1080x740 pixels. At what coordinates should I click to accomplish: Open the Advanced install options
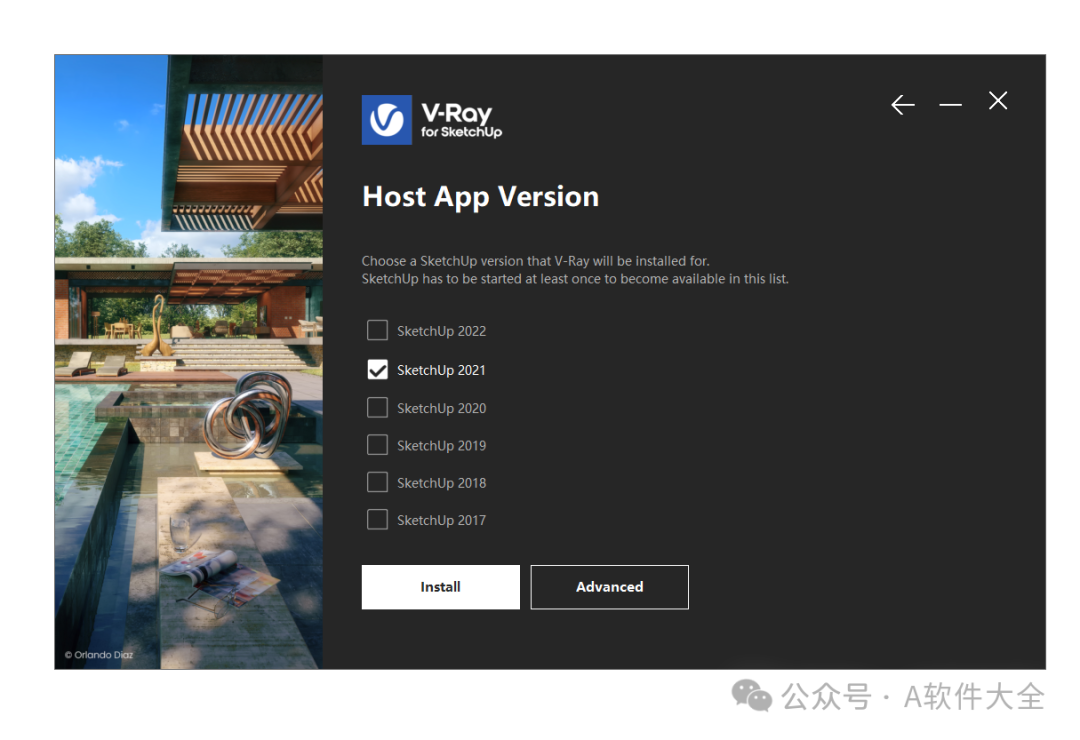click(610, 587)
